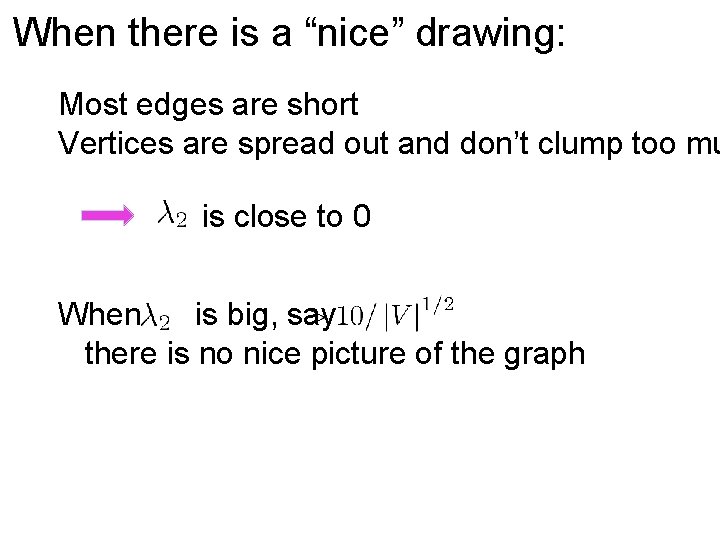Click the word 'graph' at line end
The height and width of the screenshot is (540, 720).
click(x=544, y=355)
